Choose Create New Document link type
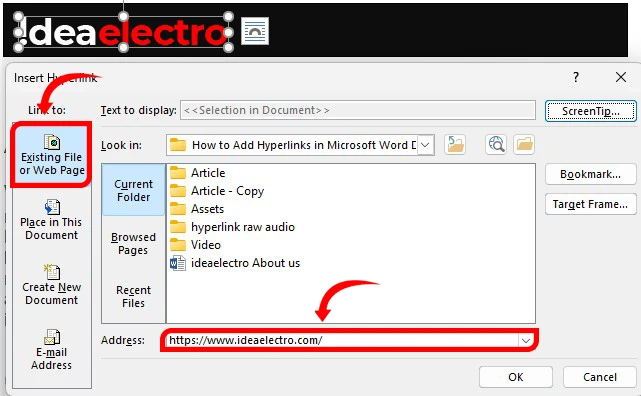Screen dimensions: 641x396 click(x=52, y=285)
